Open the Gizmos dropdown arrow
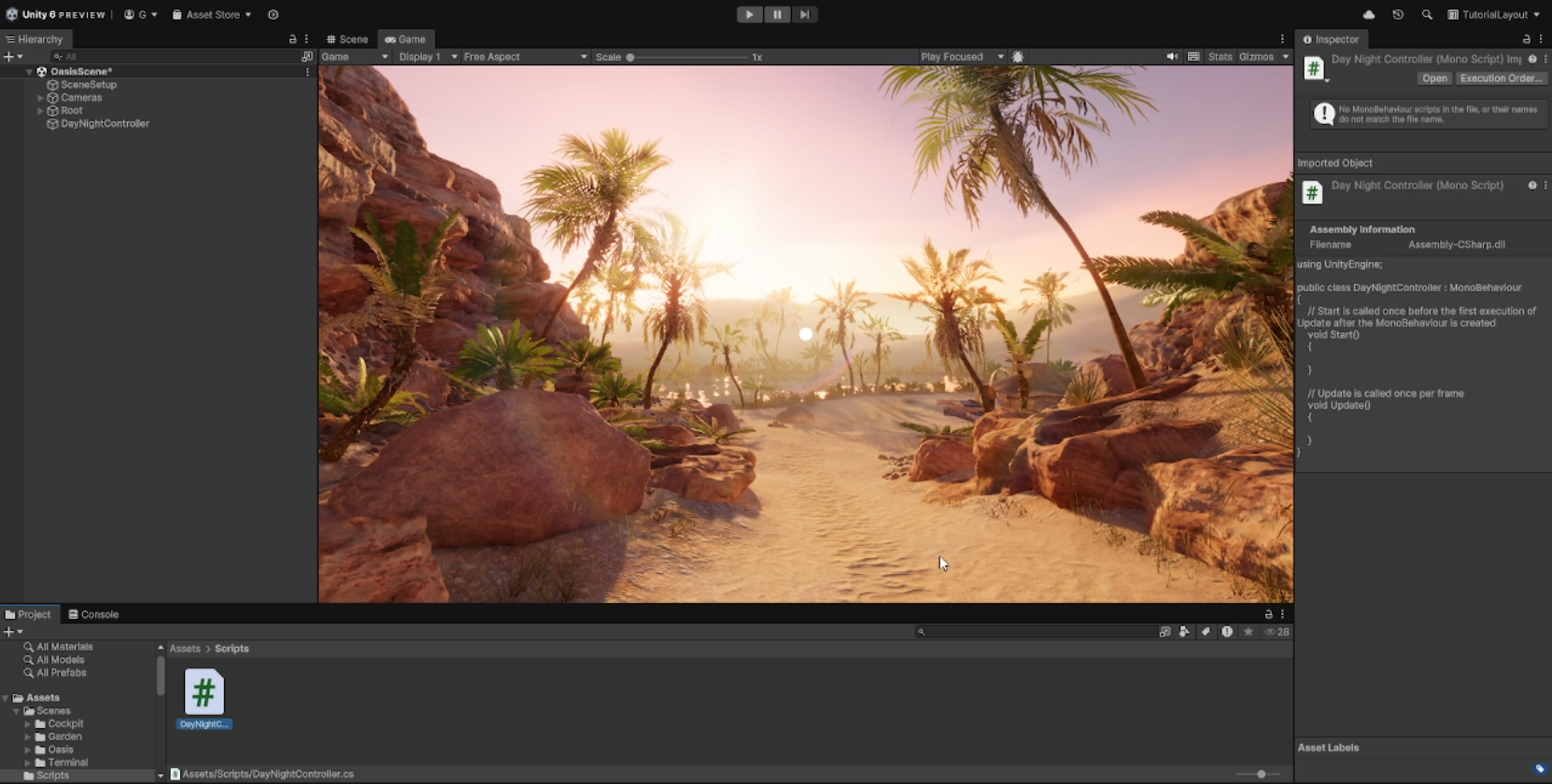Screen dimensions: 1552x784 point(1285,57)
